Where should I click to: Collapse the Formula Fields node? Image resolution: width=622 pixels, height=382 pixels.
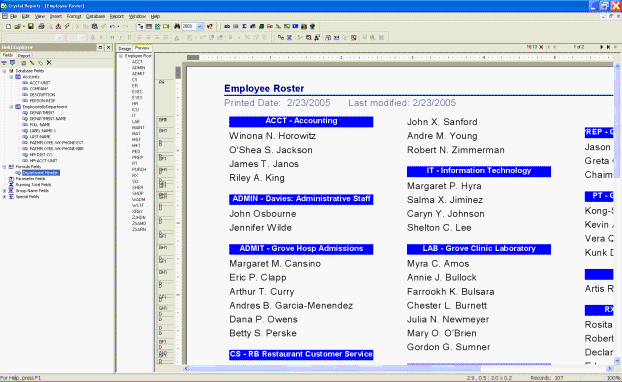click(4, 167)
